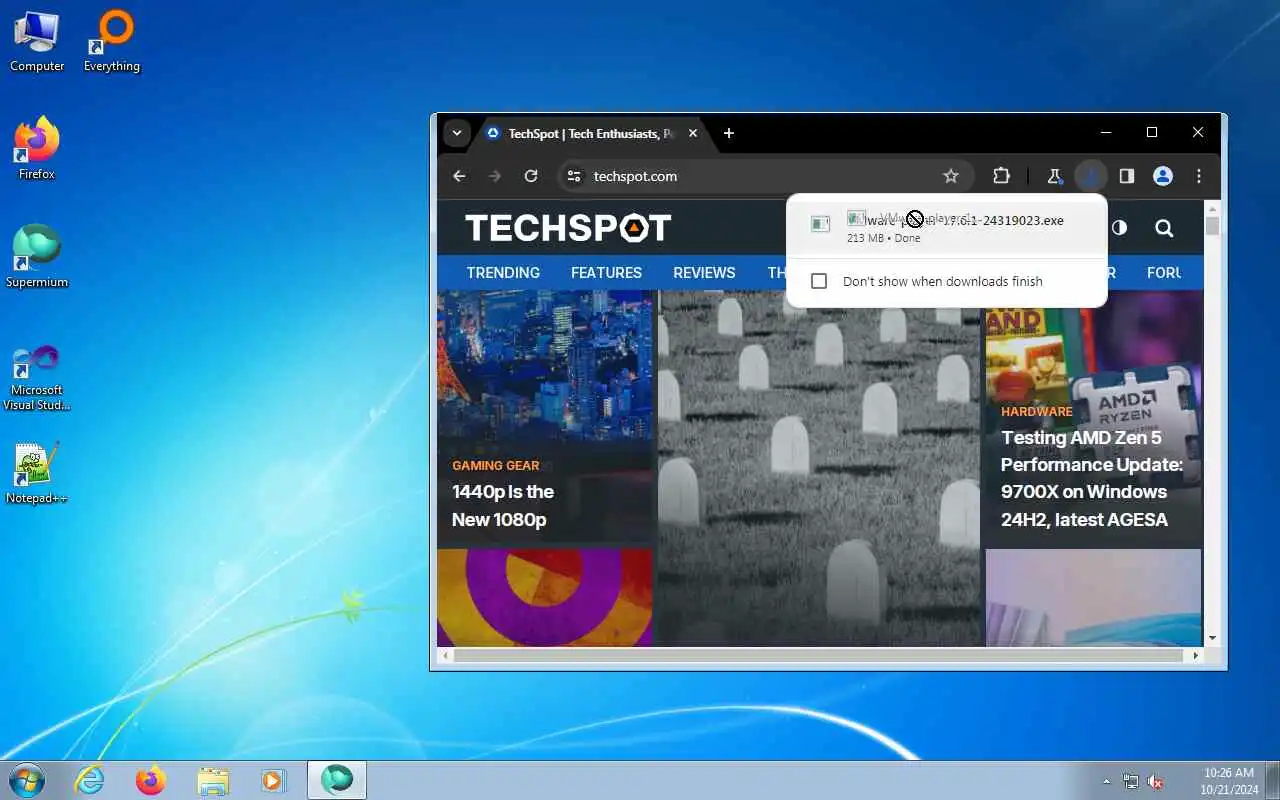Click the HARDWARE category label
The height and width of the screenshot is (800, 1280).
(1037, 411)
